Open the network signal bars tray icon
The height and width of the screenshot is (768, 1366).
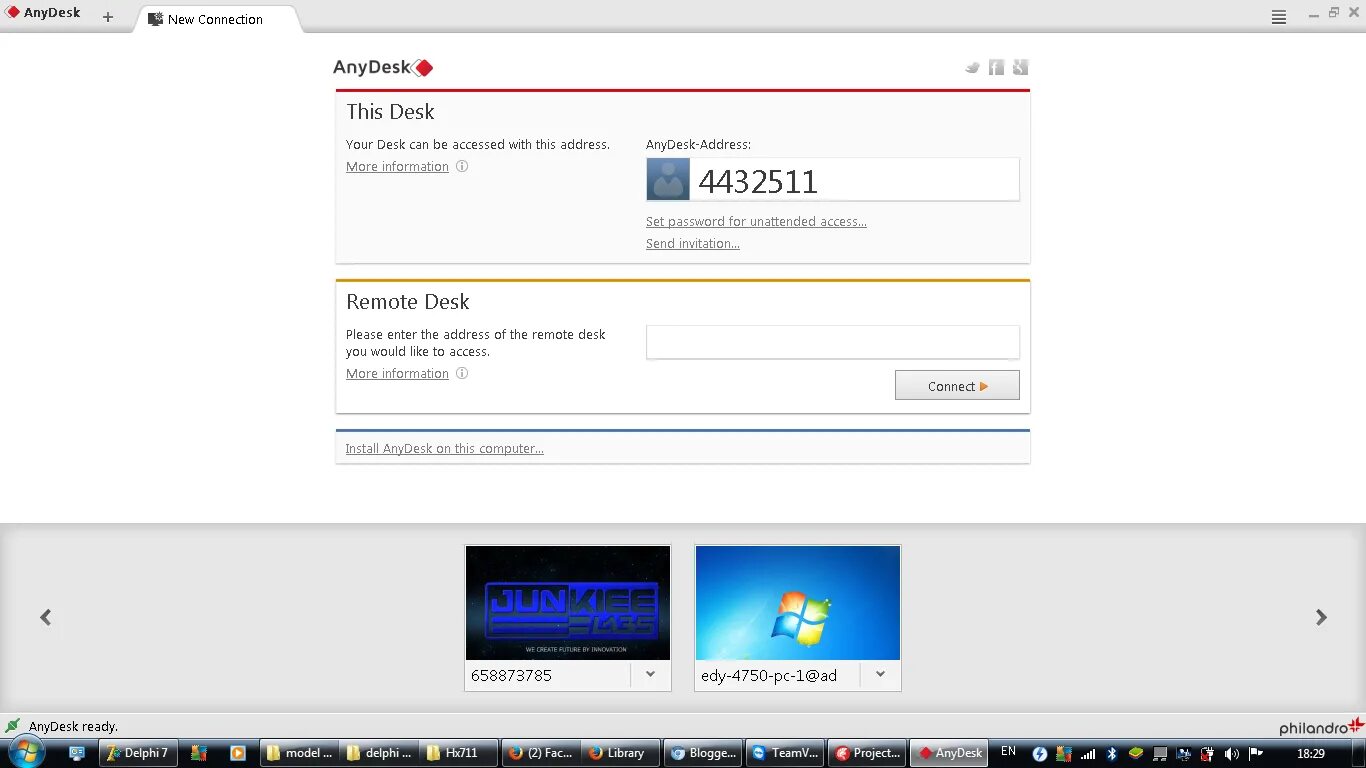click(1087, 753)
